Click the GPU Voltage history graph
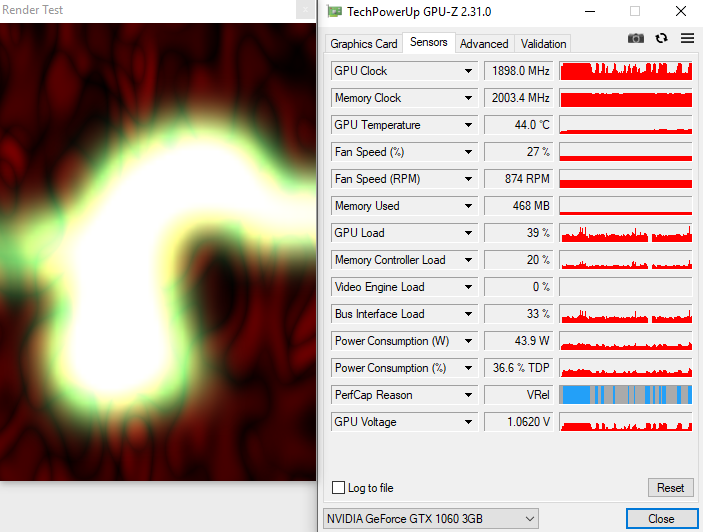703x532 pixels. 625,422
